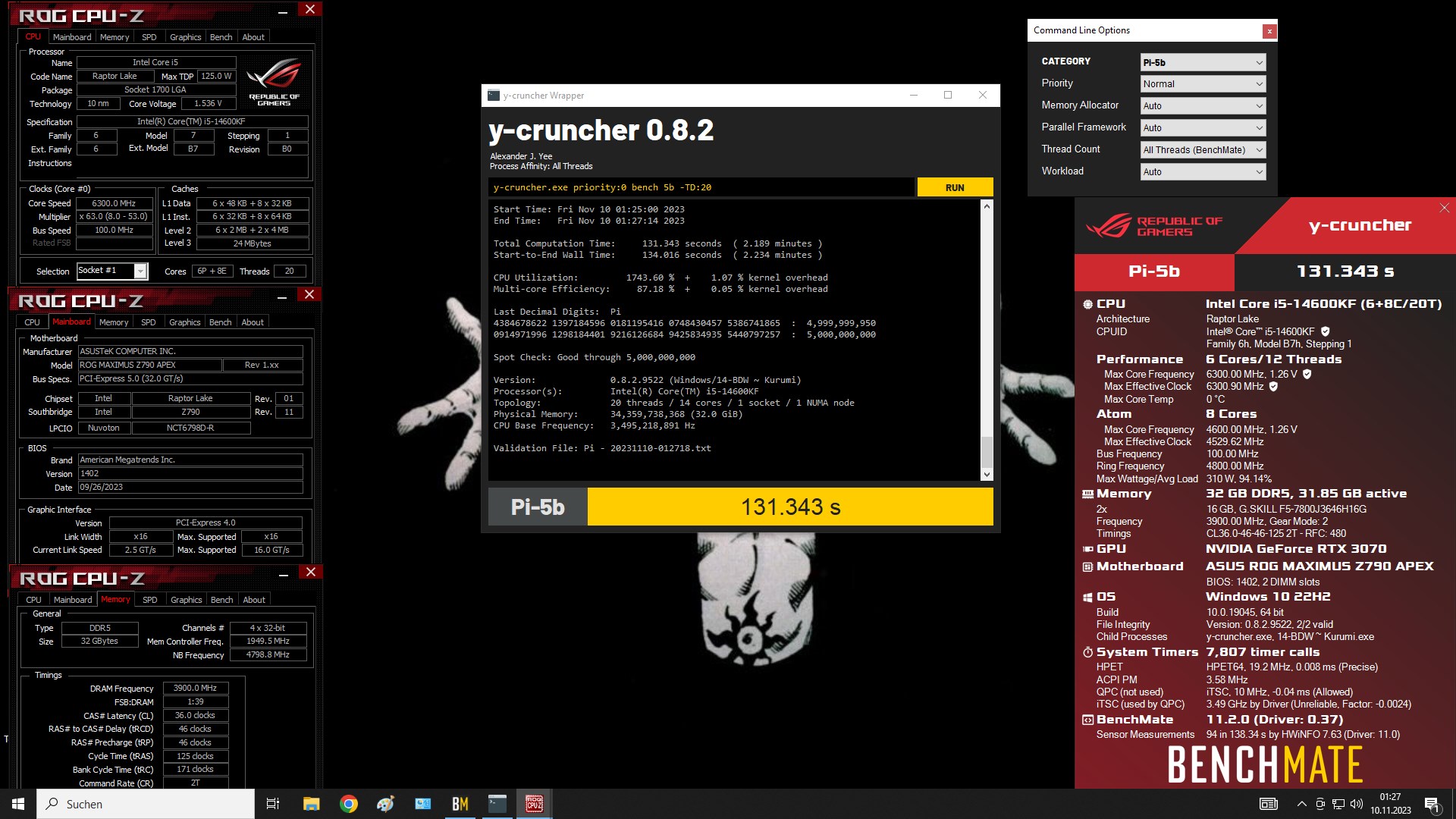Viewport: 1456px width, 819px height.
Task: Click the output scrollbar thumb
Action: point(987,452)
